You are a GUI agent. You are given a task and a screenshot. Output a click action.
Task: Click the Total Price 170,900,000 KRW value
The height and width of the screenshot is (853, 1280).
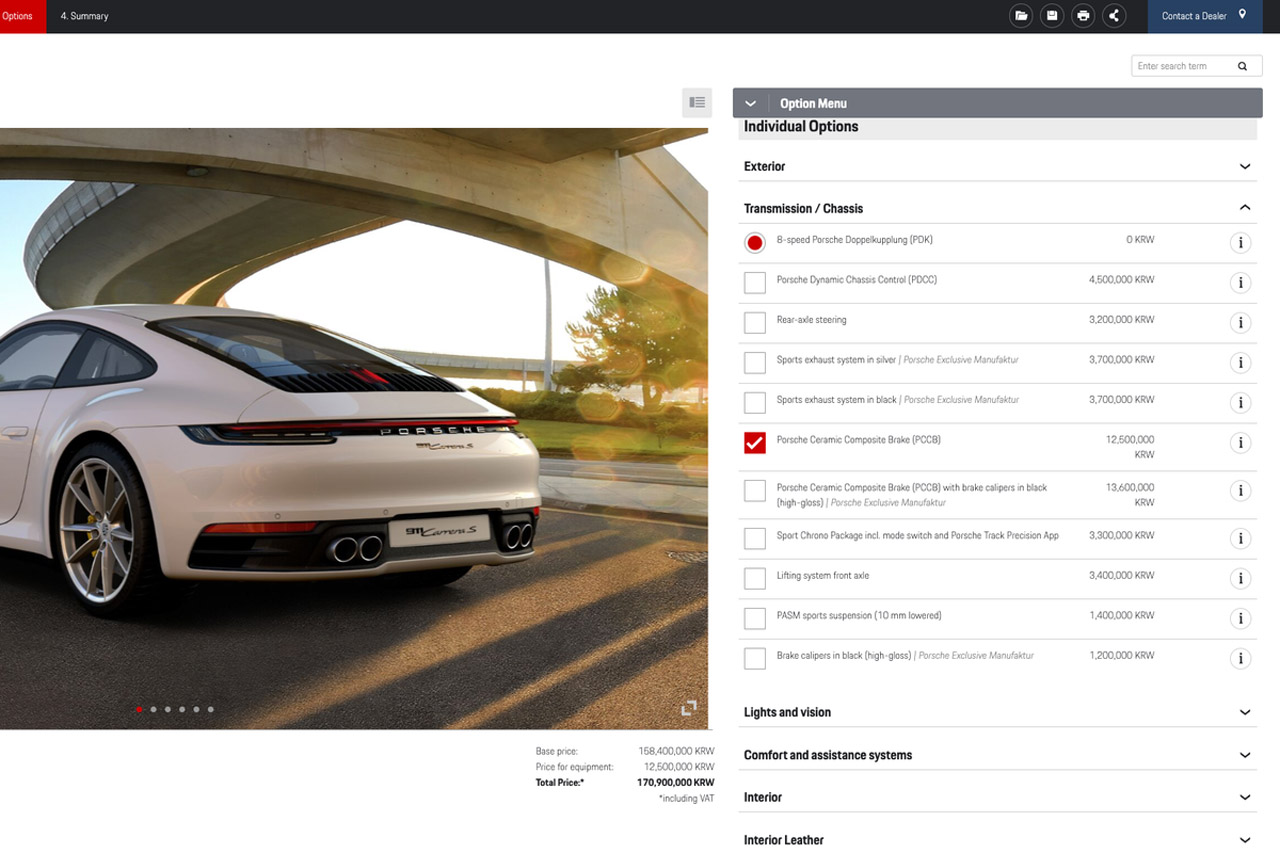[x=676, y=783]
